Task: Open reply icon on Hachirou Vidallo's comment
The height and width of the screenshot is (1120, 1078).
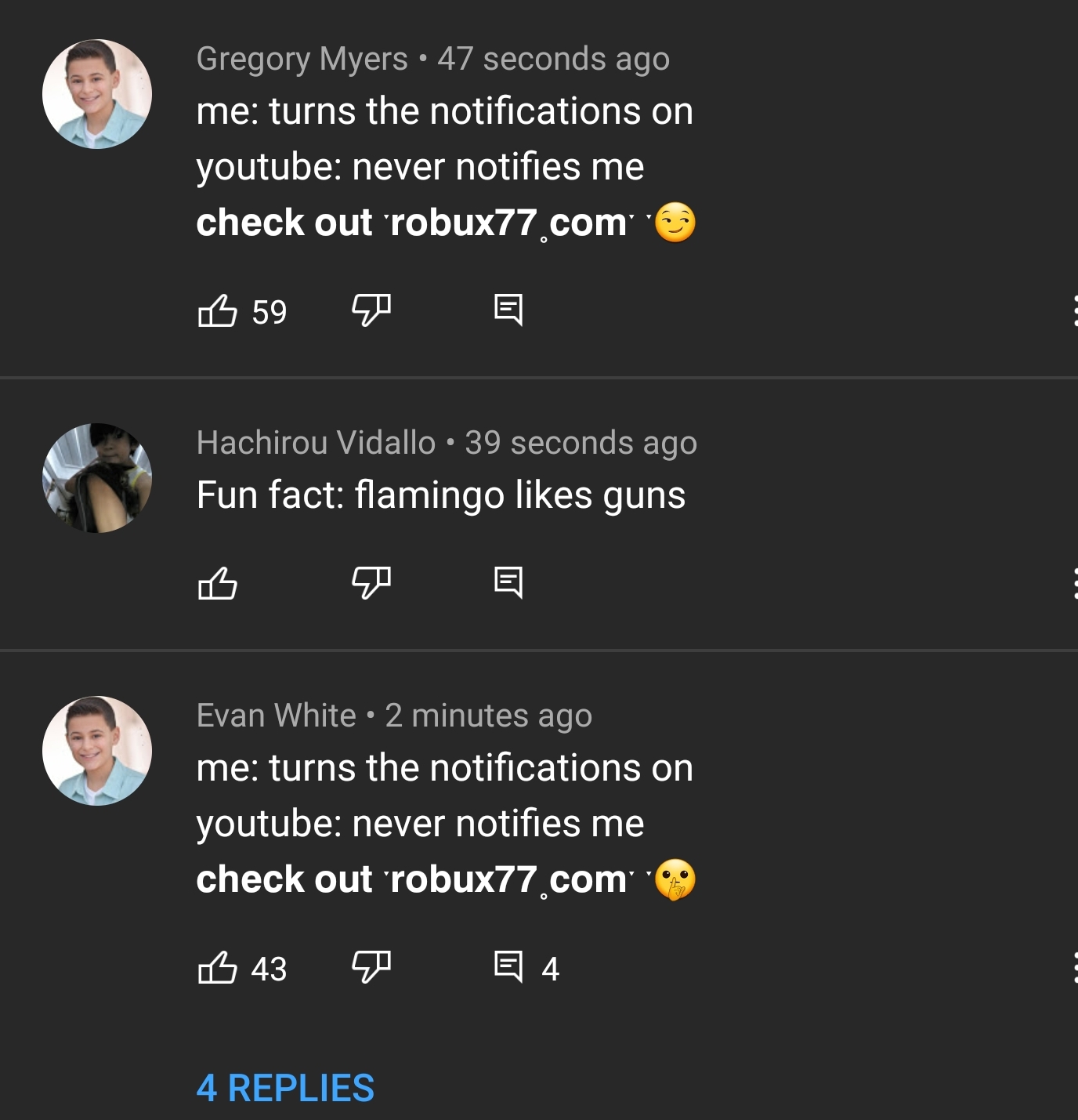Action: coord(508,583)
